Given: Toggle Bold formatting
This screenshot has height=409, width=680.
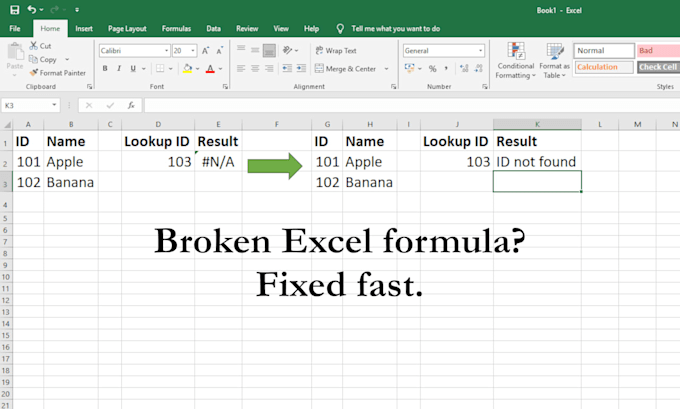Looking at the screenshot, I should tap(105, 69).
